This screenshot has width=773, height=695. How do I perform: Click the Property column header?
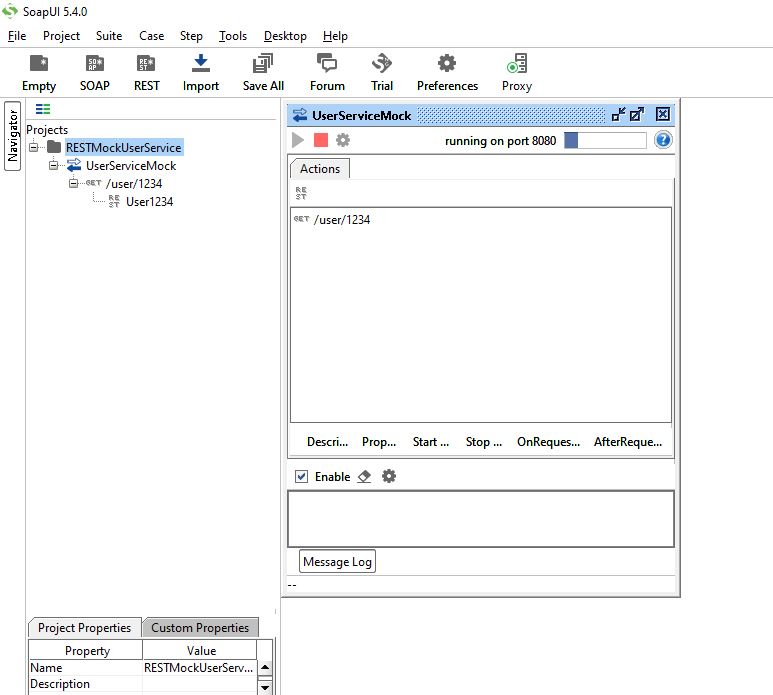[x=86, y=651]
